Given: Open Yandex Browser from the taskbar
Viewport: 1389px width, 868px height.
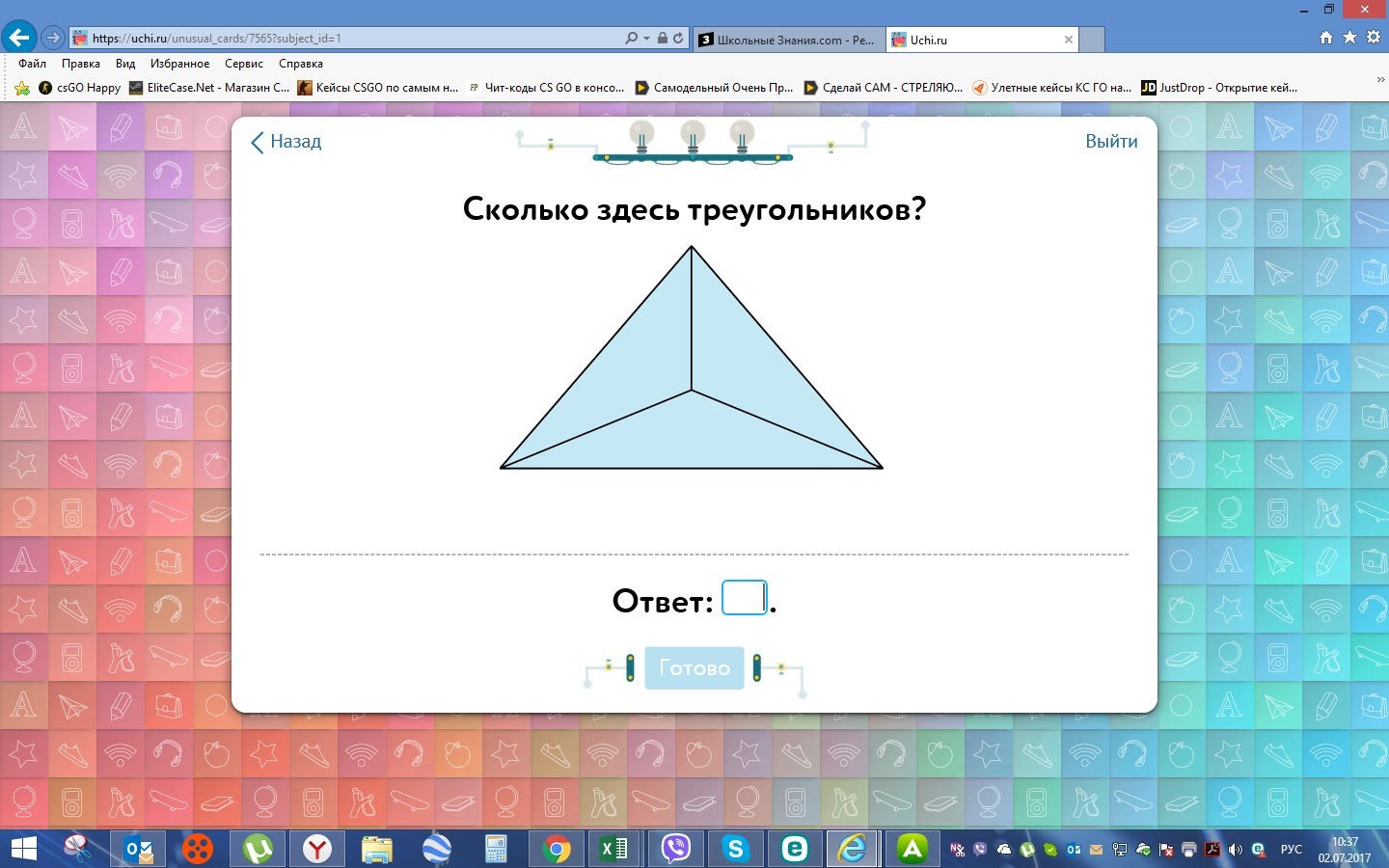Looking at the screenshot, I should [x=317, y=849].
